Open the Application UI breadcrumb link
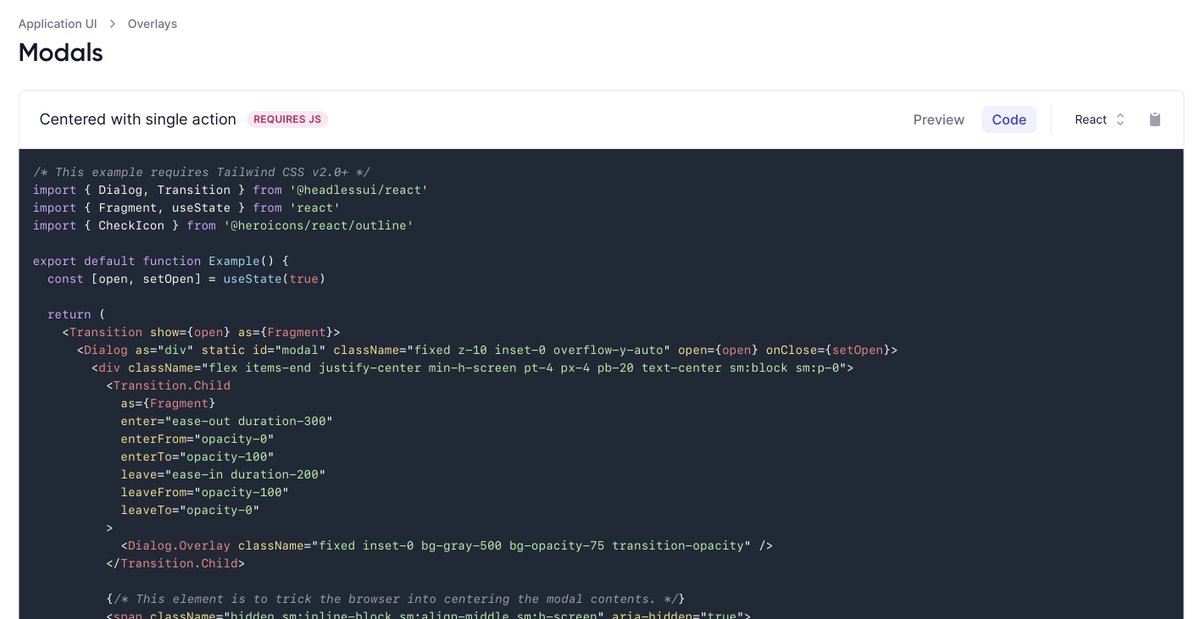Screen dimensions: 1200x619 pos(57,23)
